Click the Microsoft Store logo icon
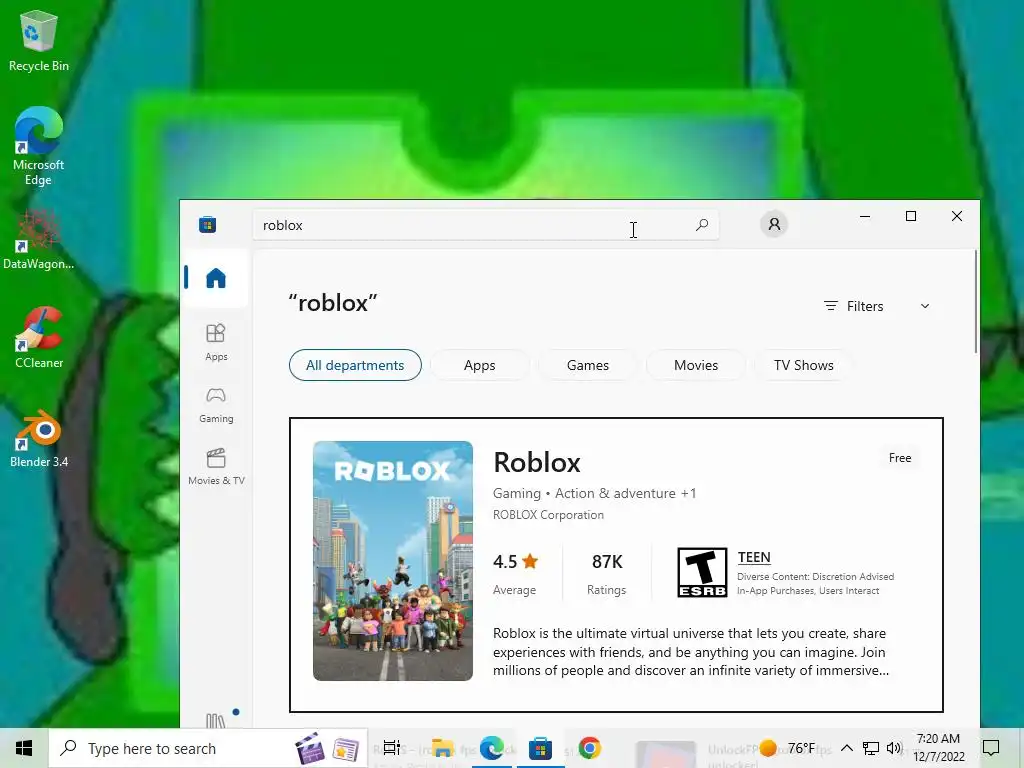The image size is (1024, 768). coord(208,225)
